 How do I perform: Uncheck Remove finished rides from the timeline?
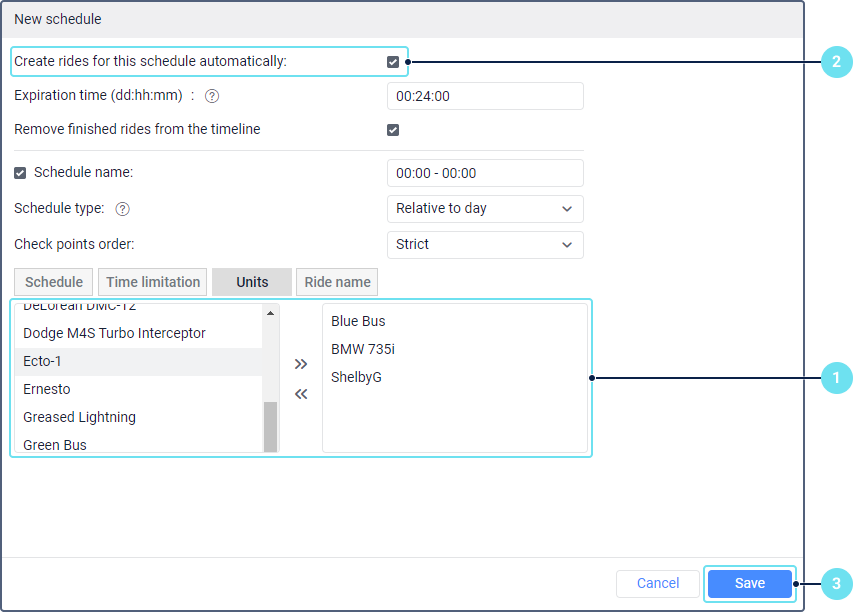coord(393,130)
